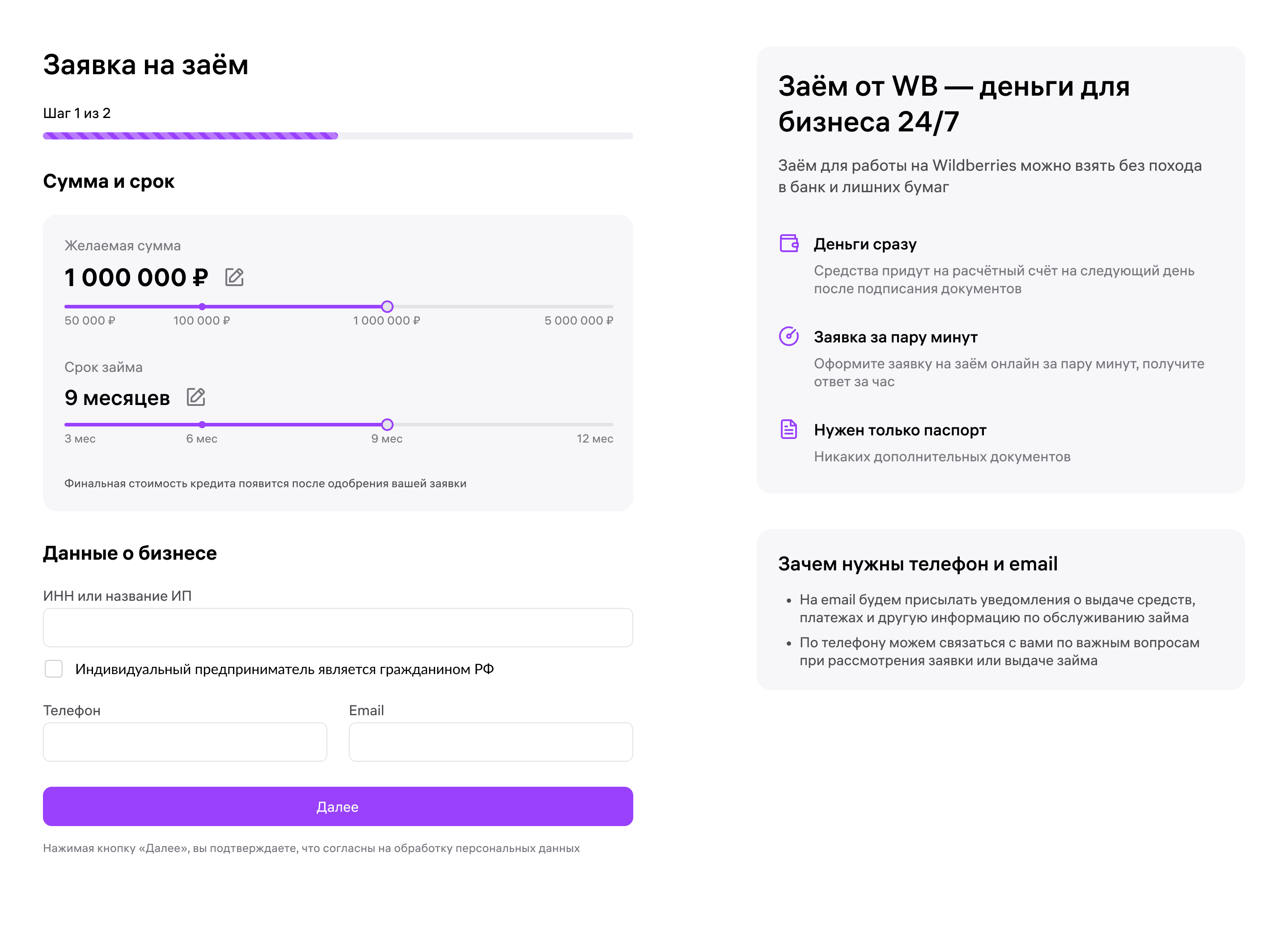Image resolution: width=1288 pixels, height=928 pixels.
Task: Toggle Индивидуальный предприниматель является гражданином РФ
Action: click(x=54, y=669)
